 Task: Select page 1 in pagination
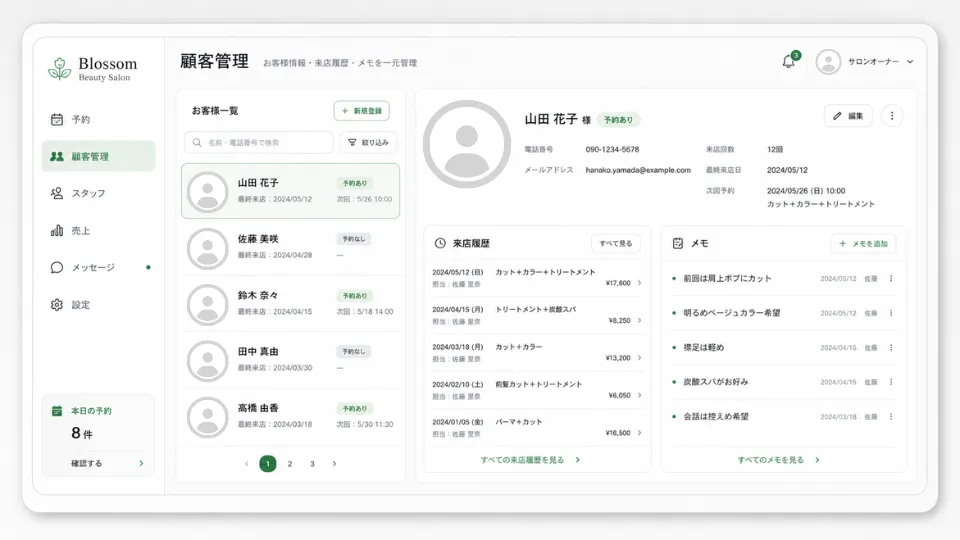[x=268, y=463]
